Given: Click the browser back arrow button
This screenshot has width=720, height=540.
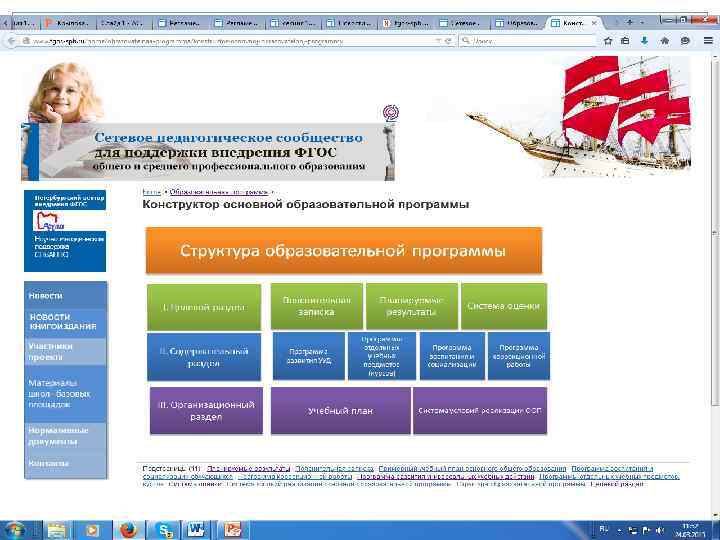Looking at the screenshot, I should (x=11, y=41).
